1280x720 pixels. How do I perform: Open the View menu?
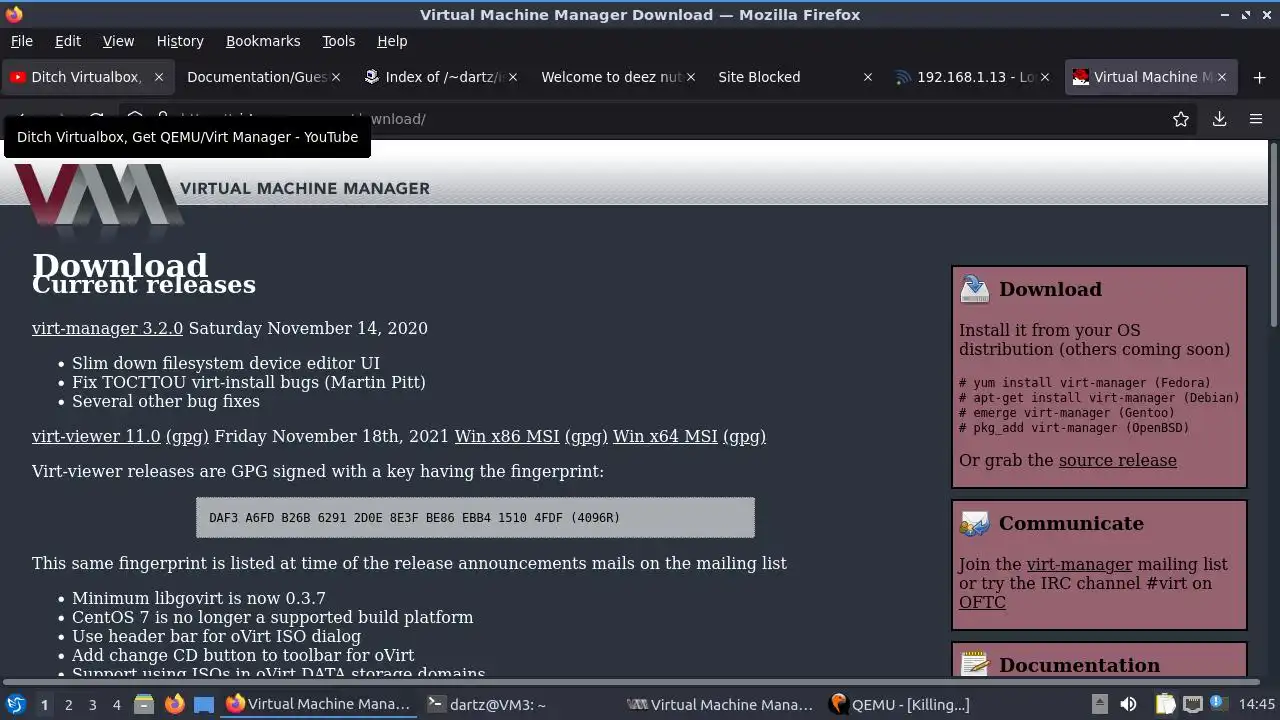pyautogui.click(x=118, y=41)
